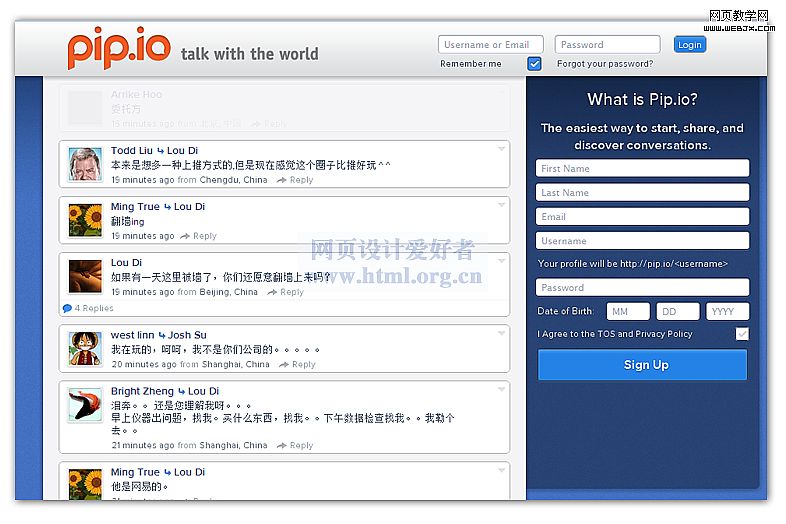Open the Forgot your password link
This screenshot has height=524, width=786.
point(605,64)
